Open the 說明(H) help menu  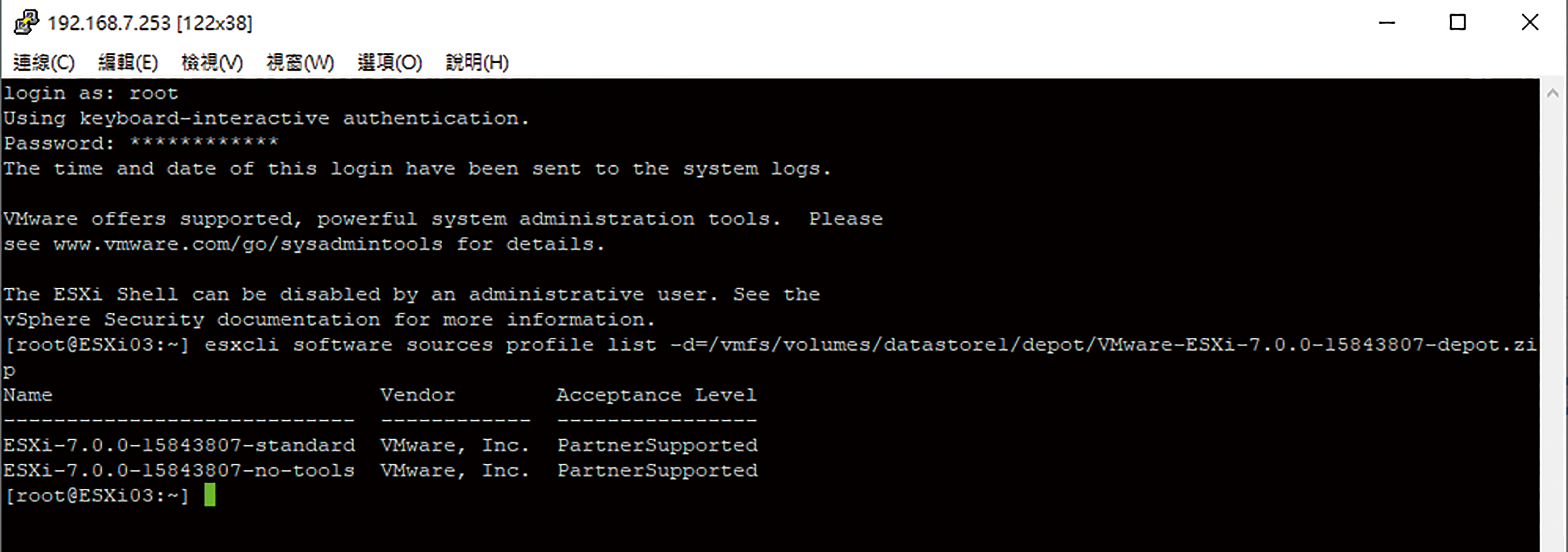coord(477,62)
